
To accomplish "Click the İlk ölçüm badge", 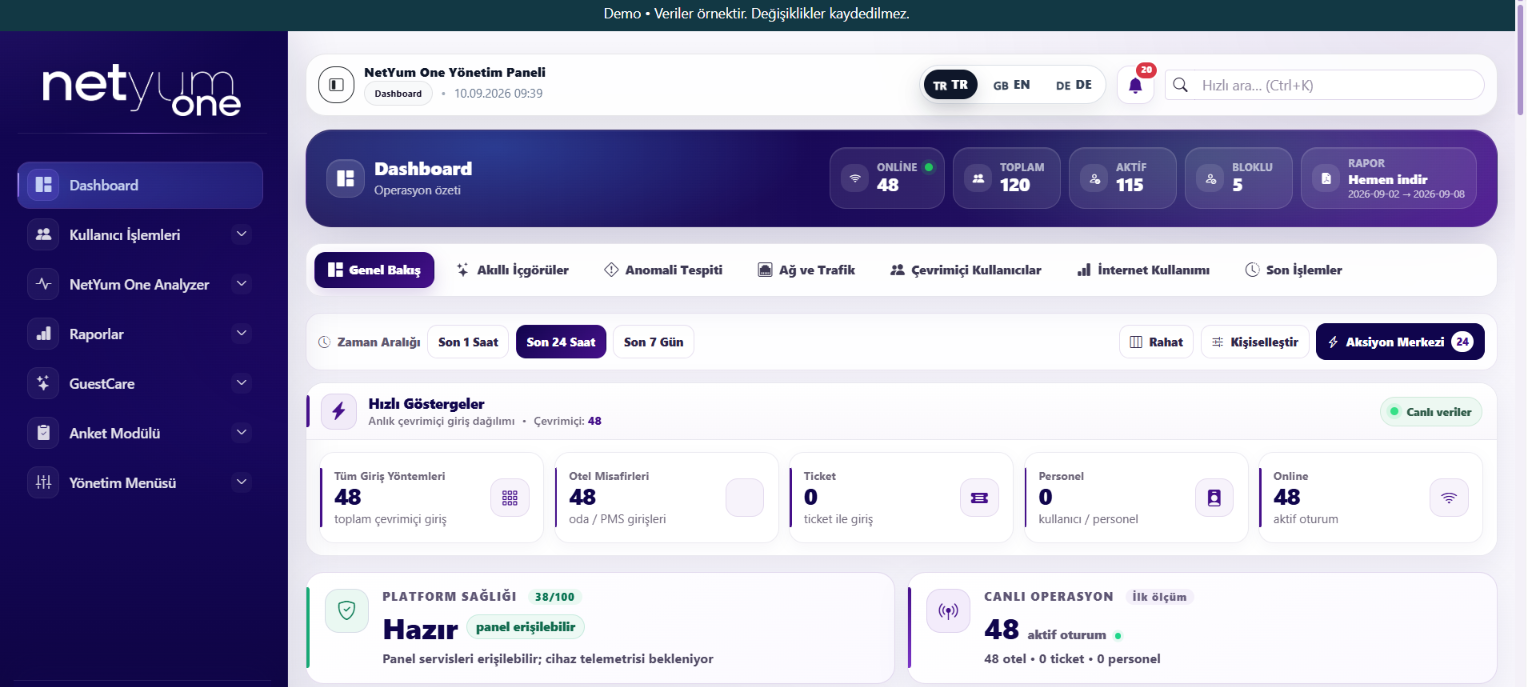I will point(1159,597).
